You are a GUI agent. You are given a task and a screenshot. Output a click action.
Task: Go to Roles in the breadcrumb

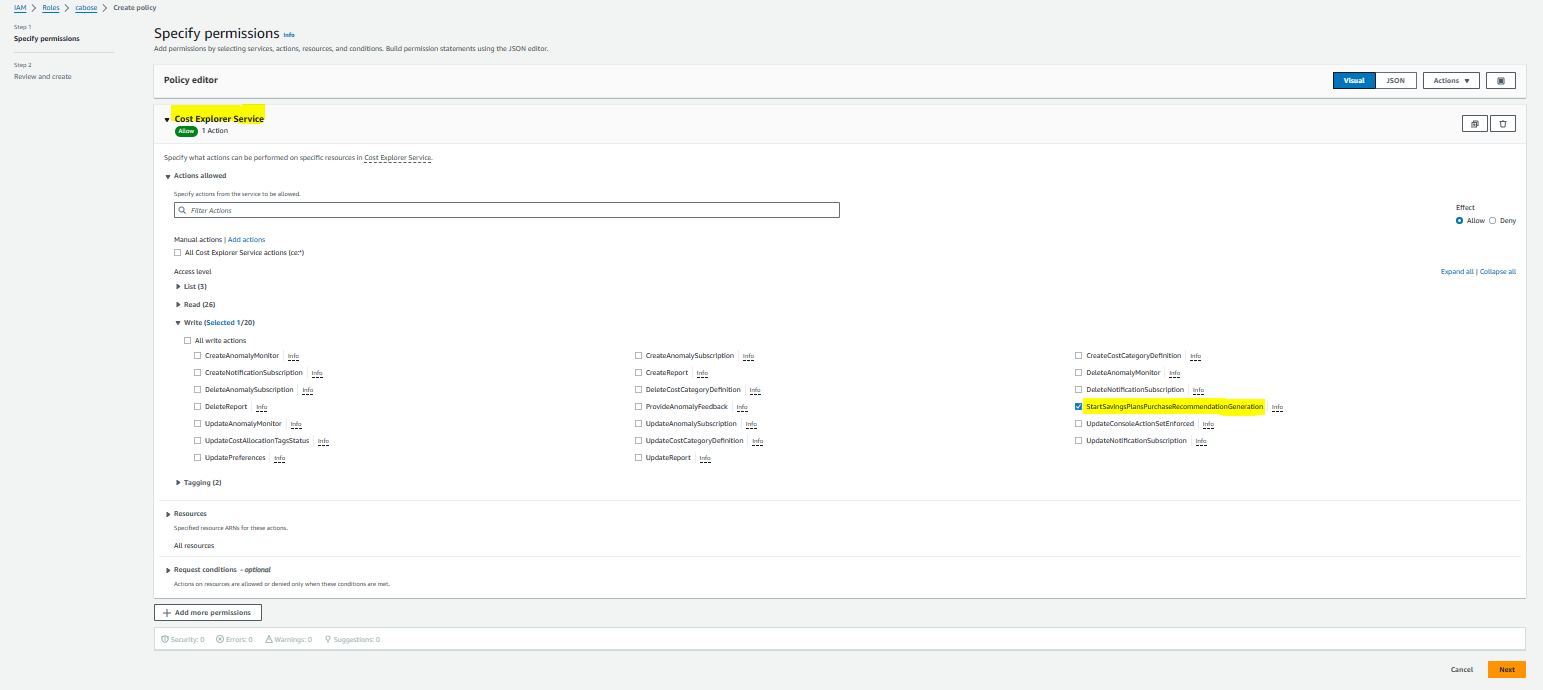click(50, 8)
